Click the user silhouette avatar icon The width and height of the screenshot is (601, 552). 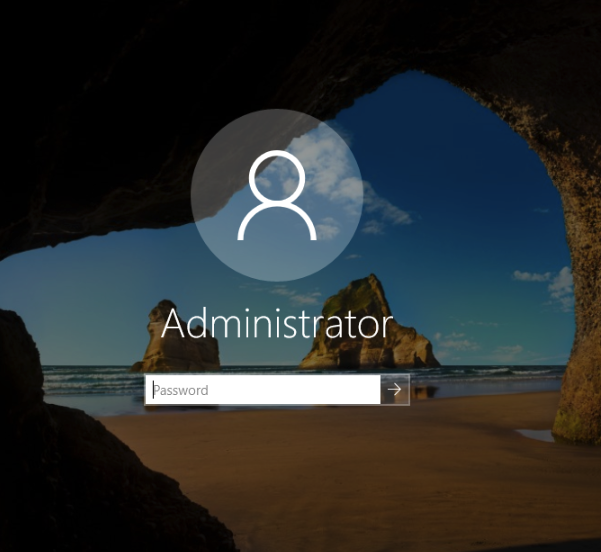coord(276,196)
